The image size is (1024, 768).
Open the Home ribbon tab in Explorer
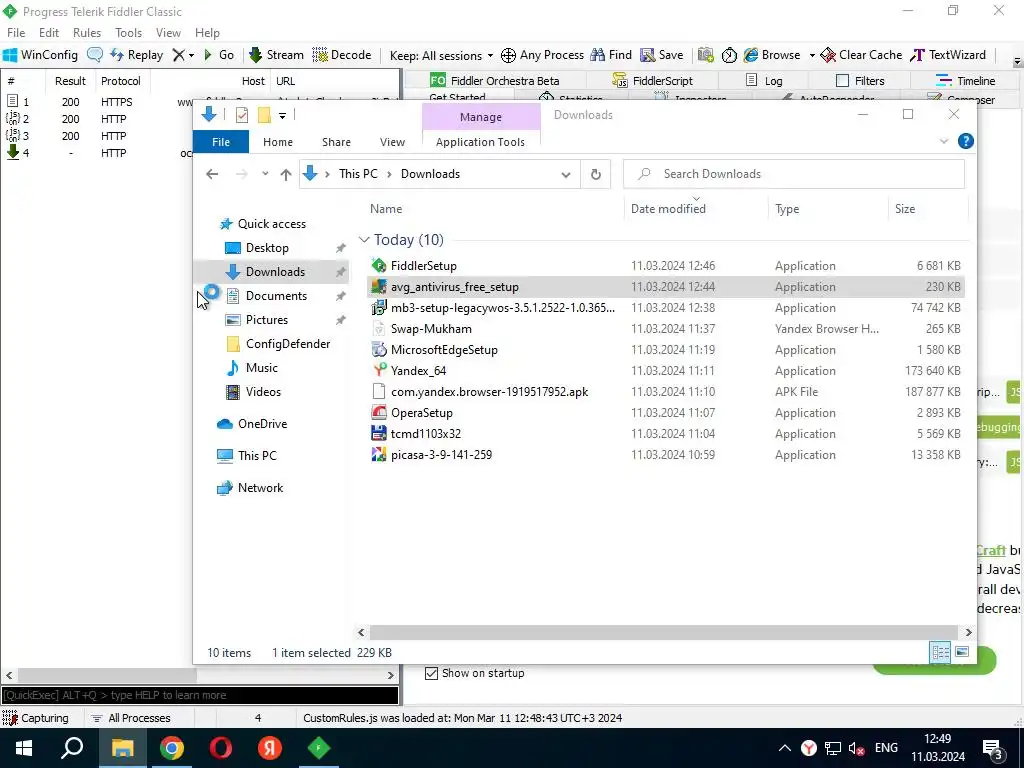coord(278,142)
